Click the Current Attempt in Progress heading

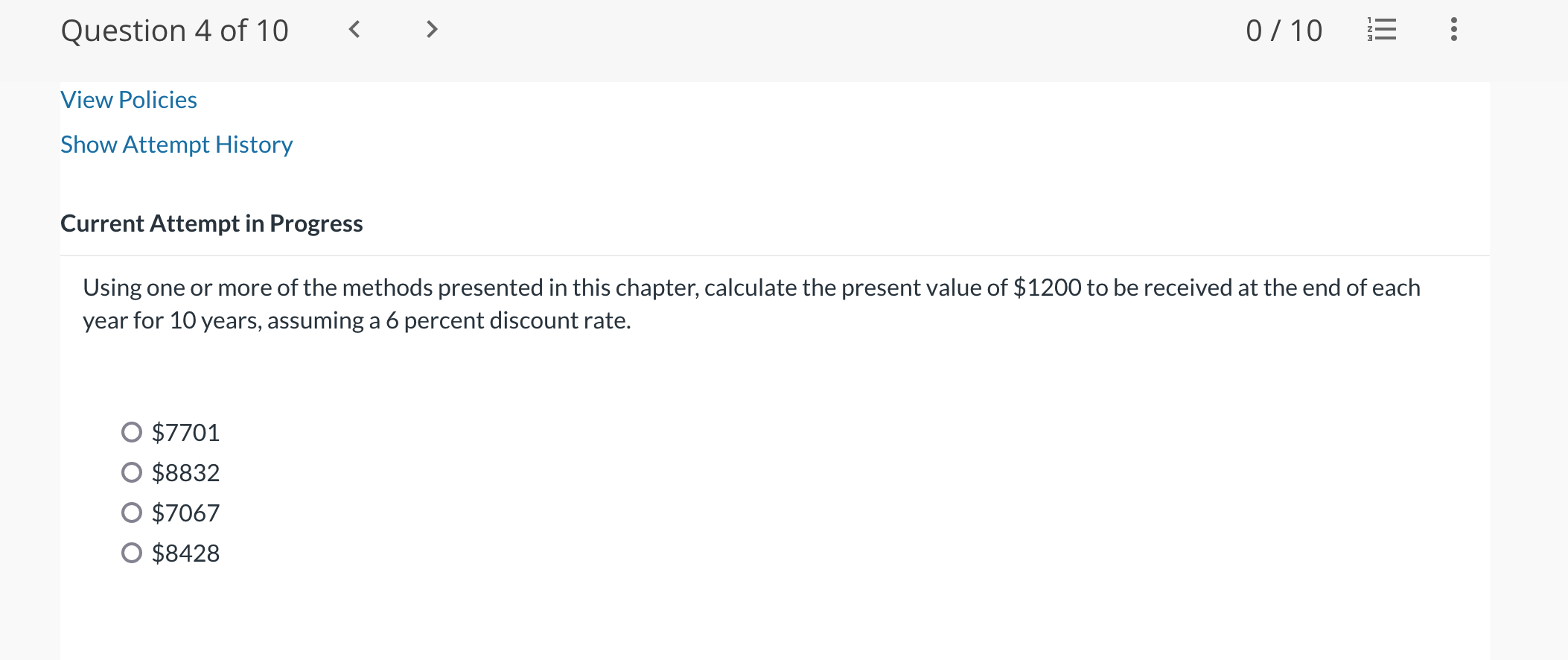pos(211,223)
